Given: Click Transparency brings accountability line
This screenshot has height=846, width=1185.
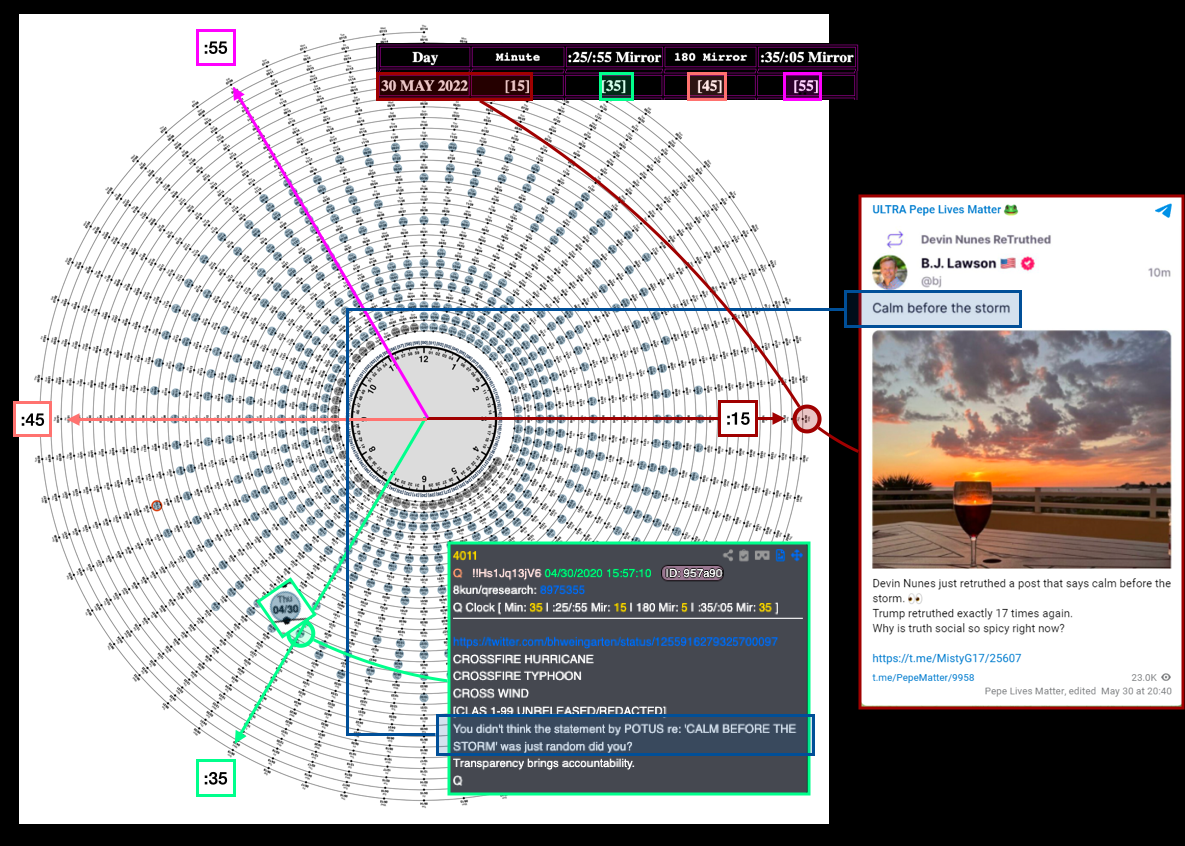Looking at the screenshot, I should coord(543,763).
